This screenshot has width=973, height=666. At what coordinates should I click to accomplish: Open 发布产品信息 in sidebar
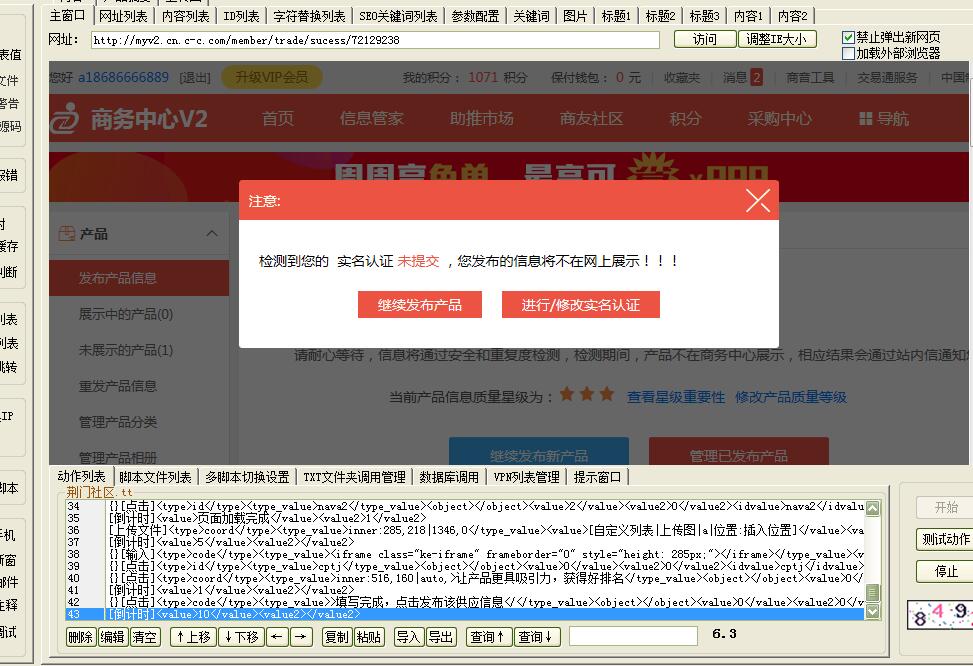(139, 278)
